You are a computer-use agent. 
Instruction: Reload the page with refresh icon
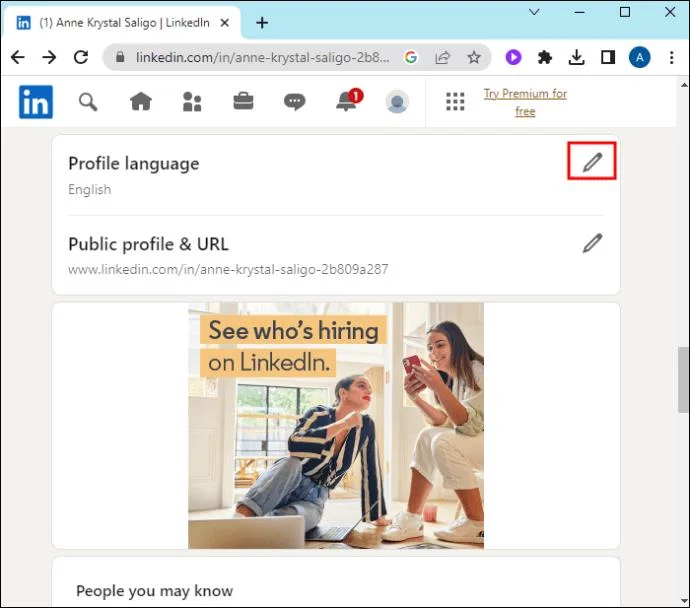[x=81, y=57]
